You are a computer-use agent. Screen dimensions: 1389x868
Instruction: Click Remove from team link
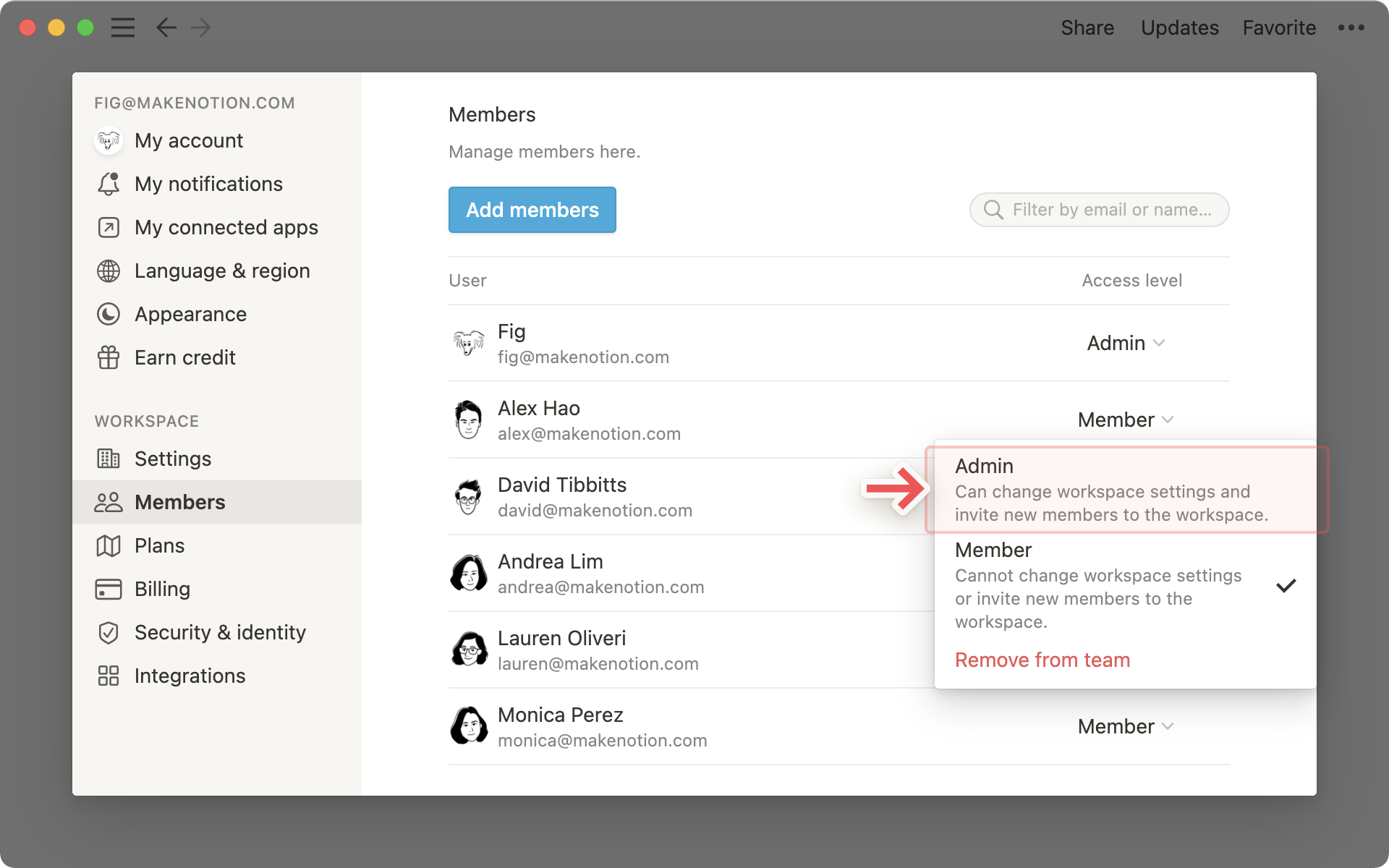1042,660
